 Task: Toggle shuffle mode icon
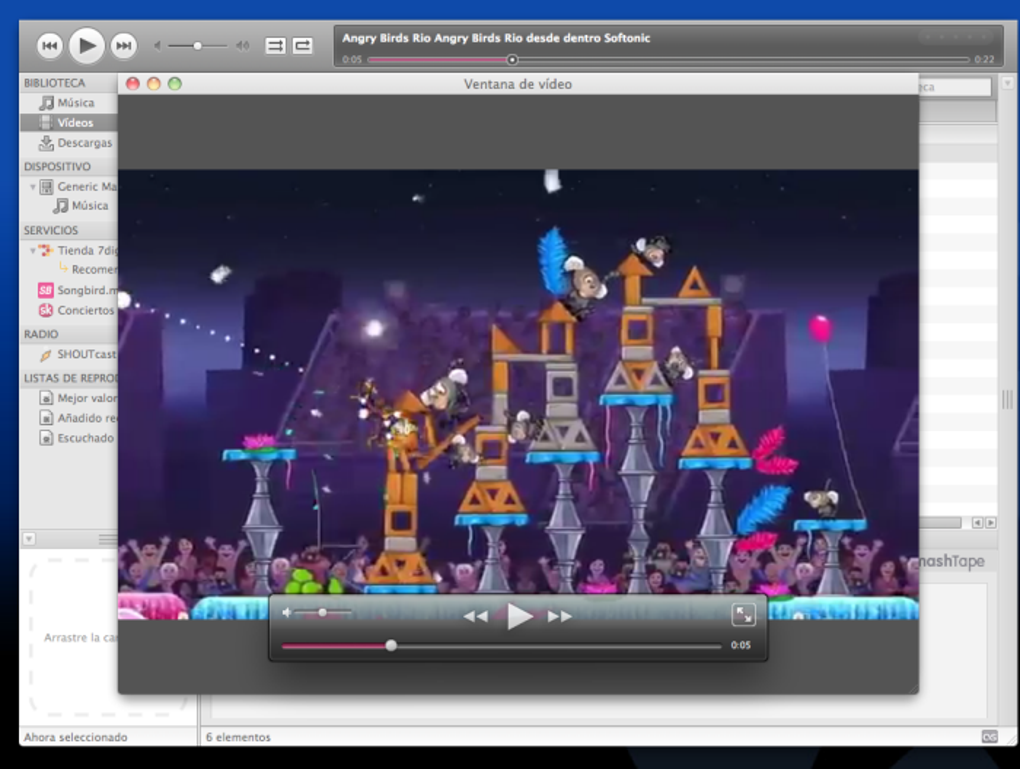click(x=275, y=46)
